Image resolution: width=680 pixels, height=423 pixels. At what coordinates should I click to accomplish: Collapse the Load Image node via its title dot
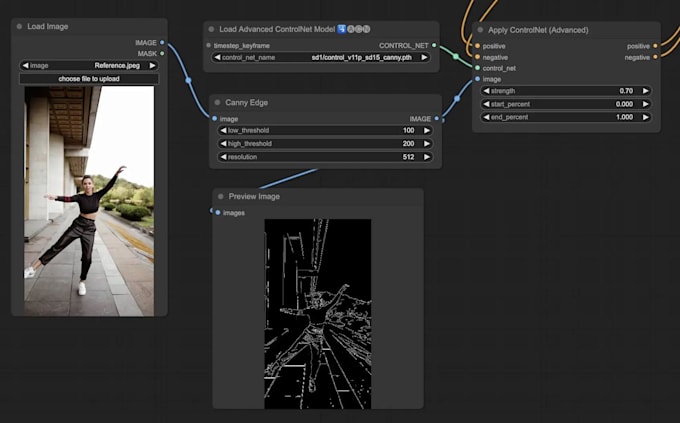(19, 26)
